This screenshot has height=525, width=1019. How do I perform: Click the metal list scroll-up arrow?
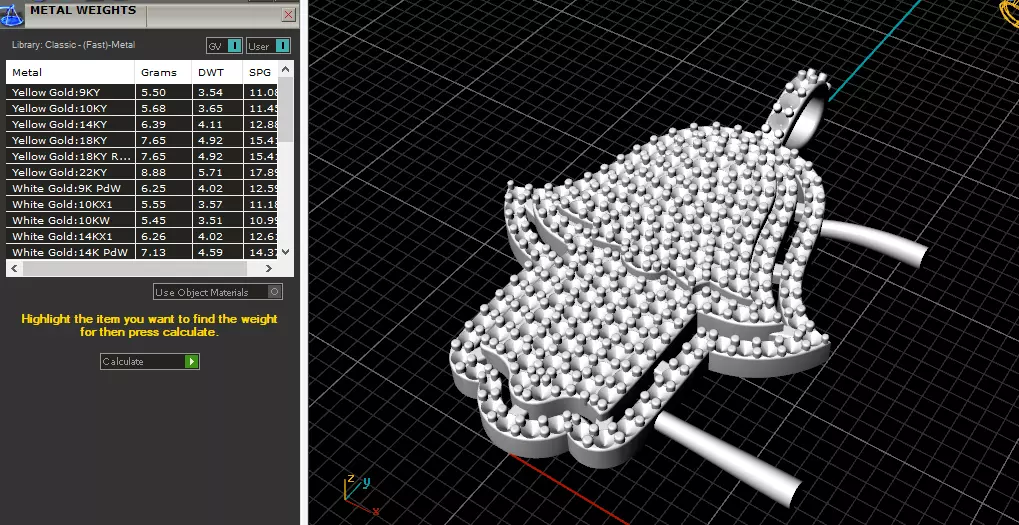(286, 68)
